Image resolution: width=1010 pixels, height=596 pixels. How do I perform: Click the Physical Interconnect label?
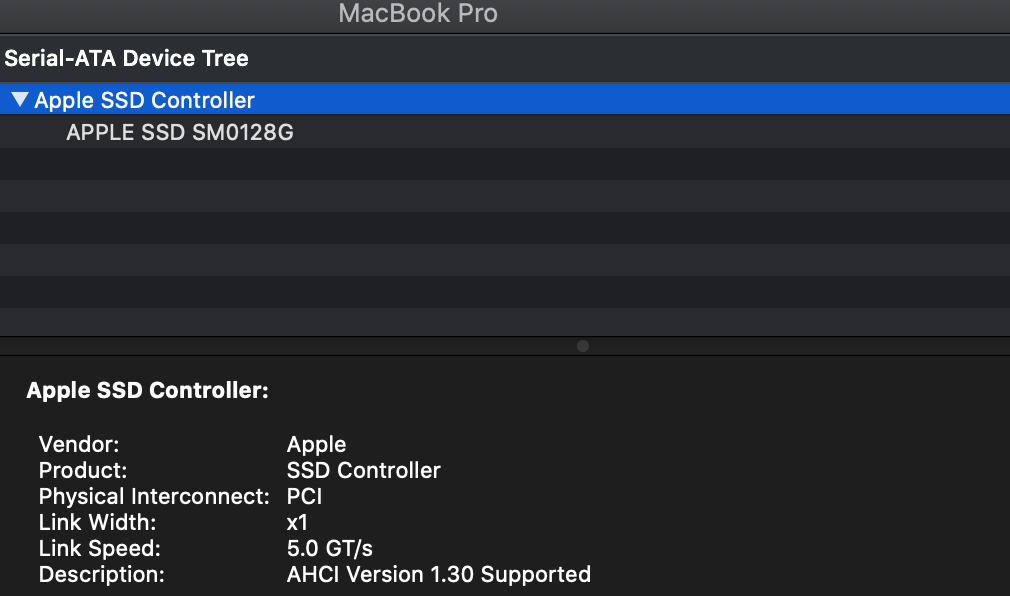point(154,497)
